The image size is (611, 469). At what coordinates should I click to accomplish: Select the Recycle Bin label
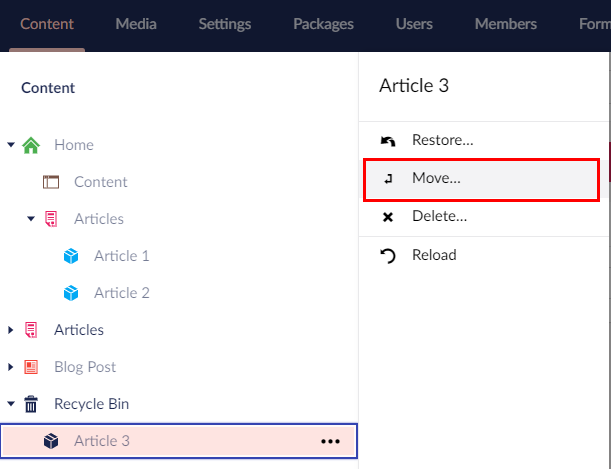click(91, 404)
